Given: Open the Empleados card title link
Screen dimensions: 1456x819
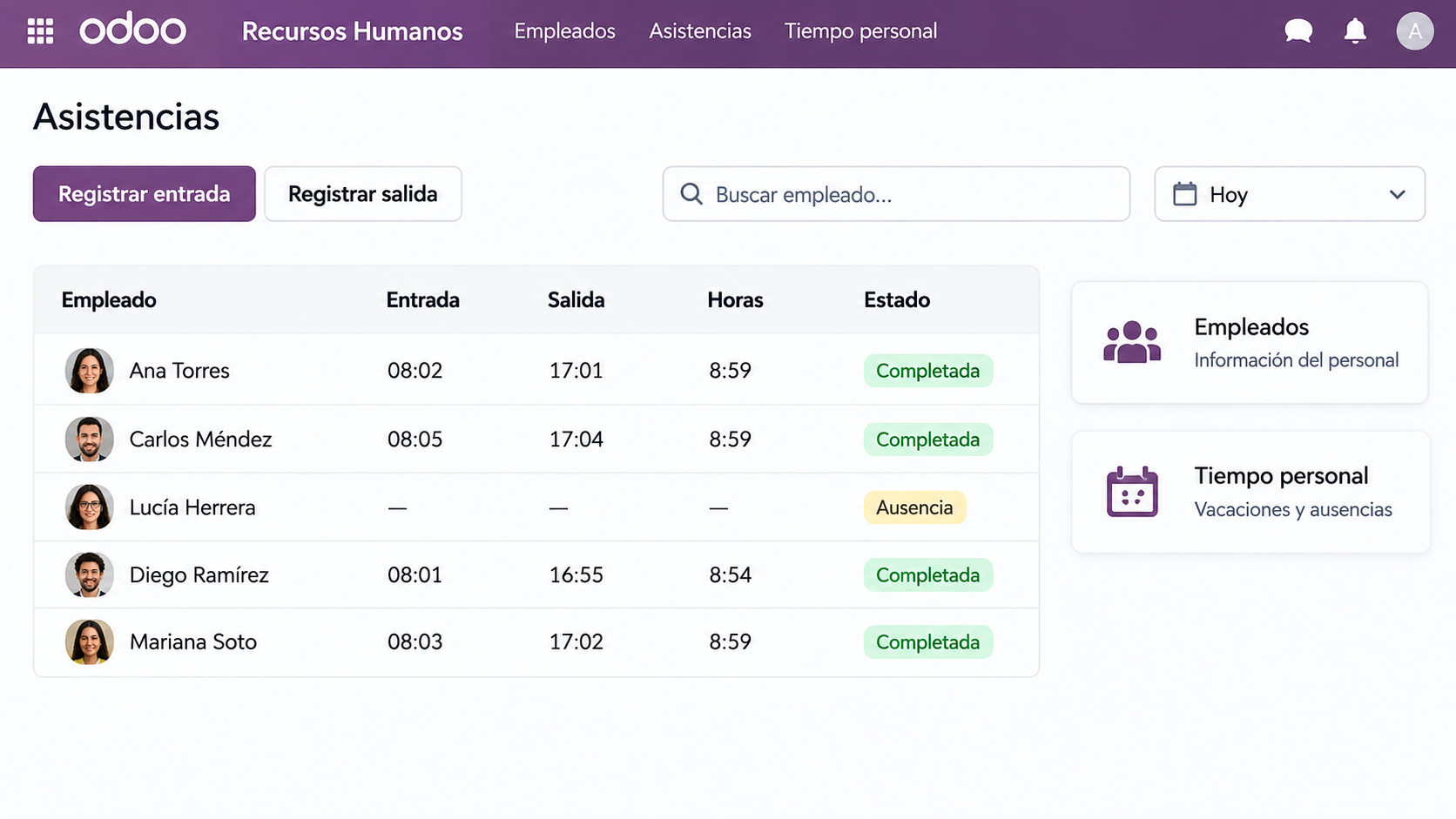Looking at the screenshot, I should point(1251,327).
